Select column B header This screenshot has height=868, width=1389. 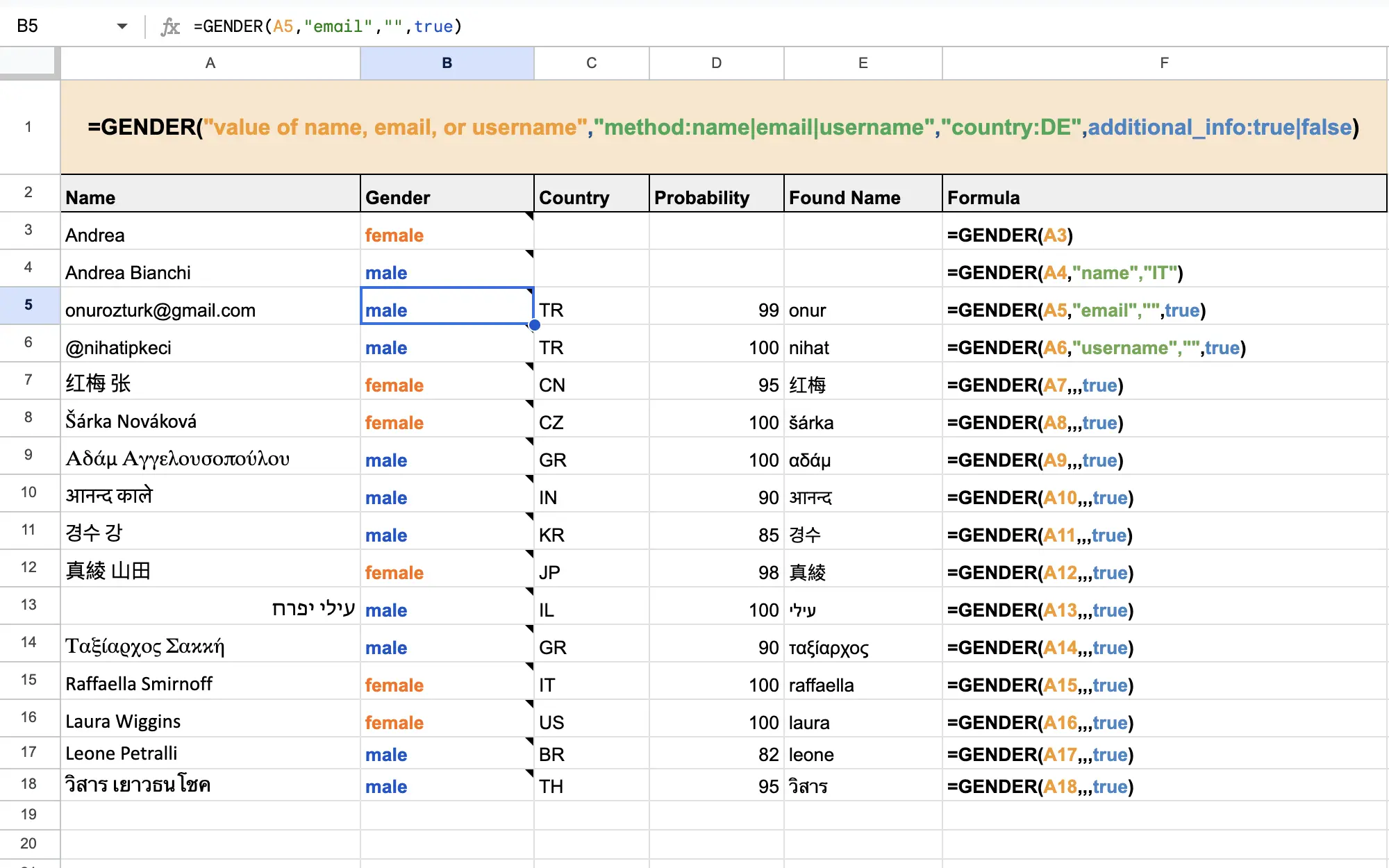click(447, 63)
